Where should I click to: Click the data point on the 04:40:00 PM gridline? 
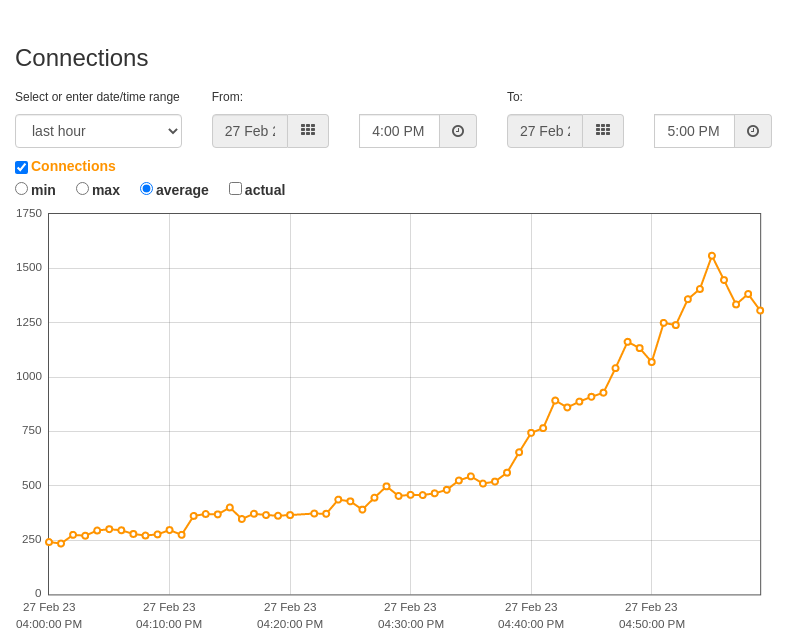531,433
